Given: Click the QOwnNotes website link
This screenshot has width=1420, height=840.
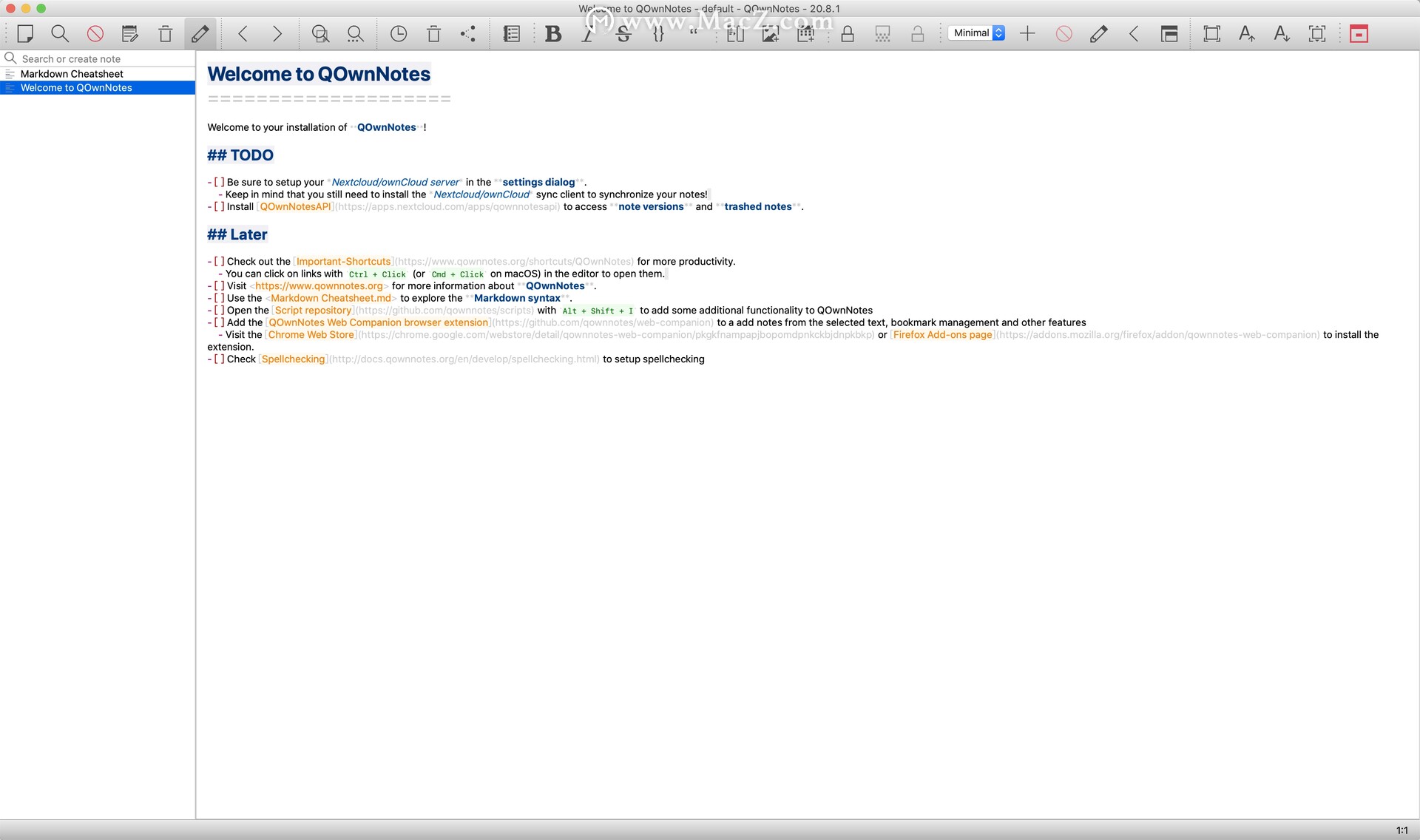Looking at the screenshot, I should tap(317, 285).
